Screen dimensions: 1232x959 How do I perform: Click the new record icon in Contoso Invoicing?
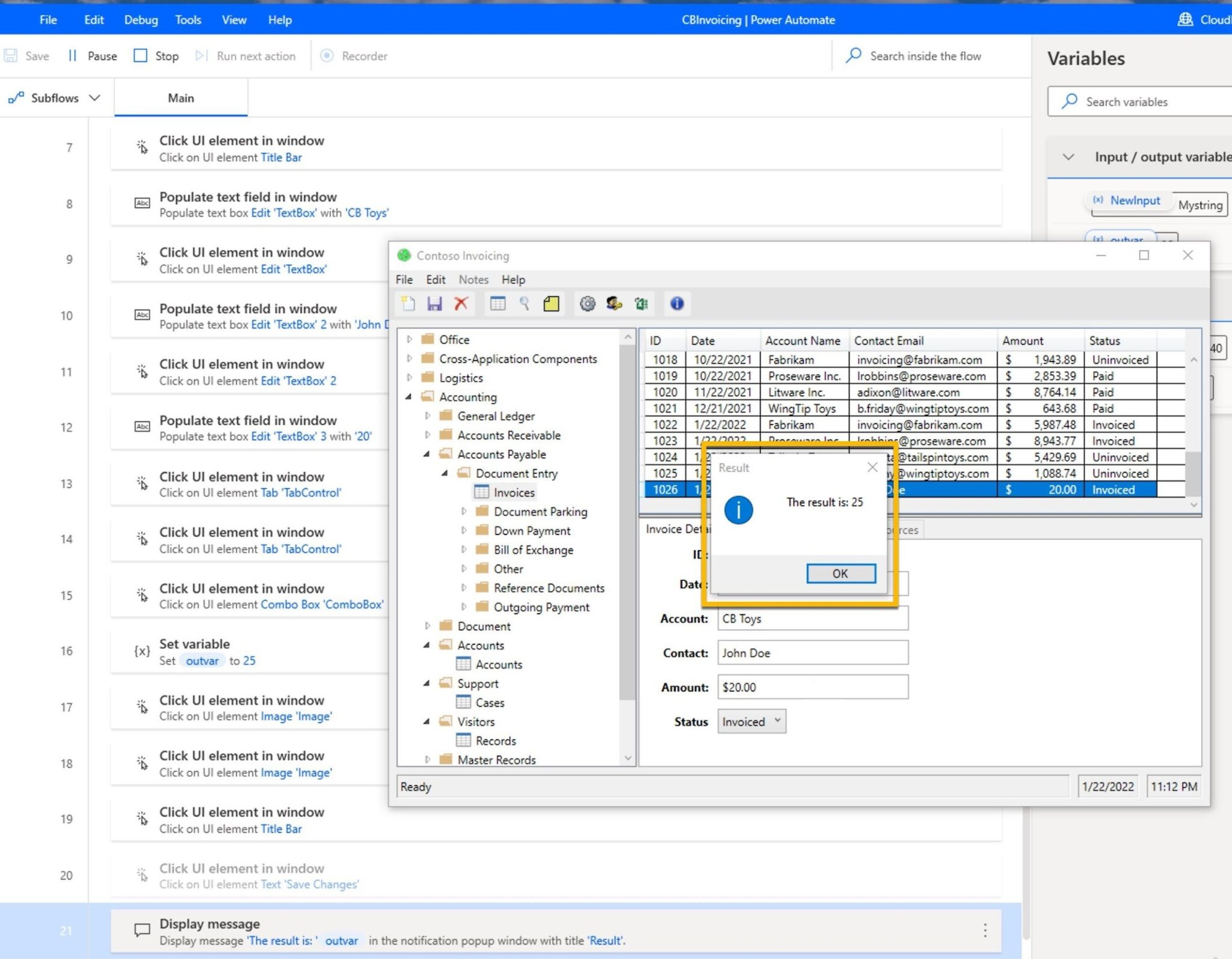[408, 304]
